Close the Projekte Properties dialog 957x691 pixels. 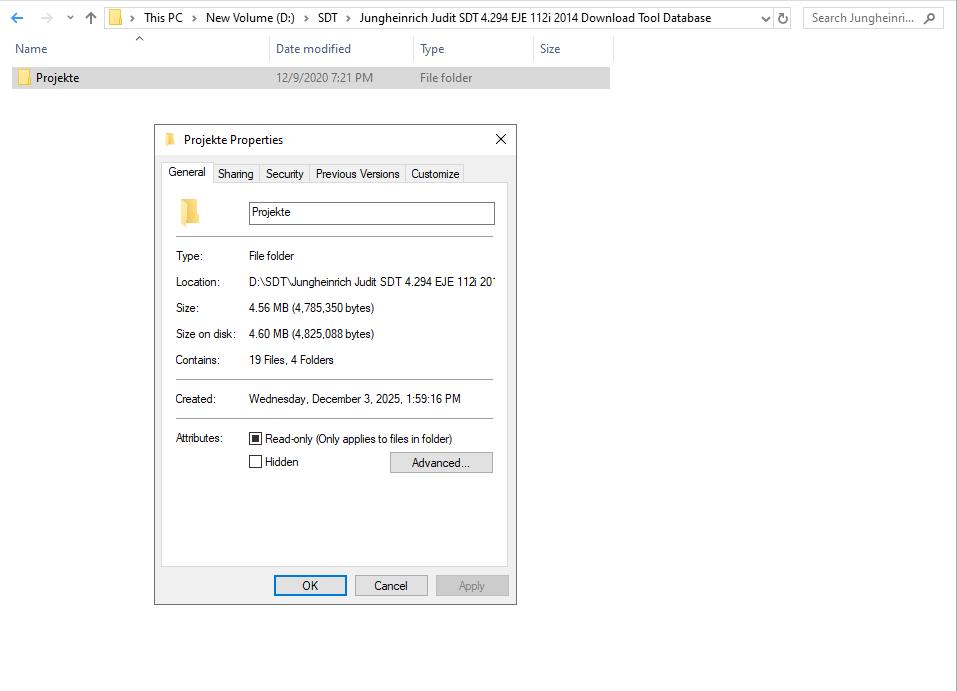coord(500,139)
